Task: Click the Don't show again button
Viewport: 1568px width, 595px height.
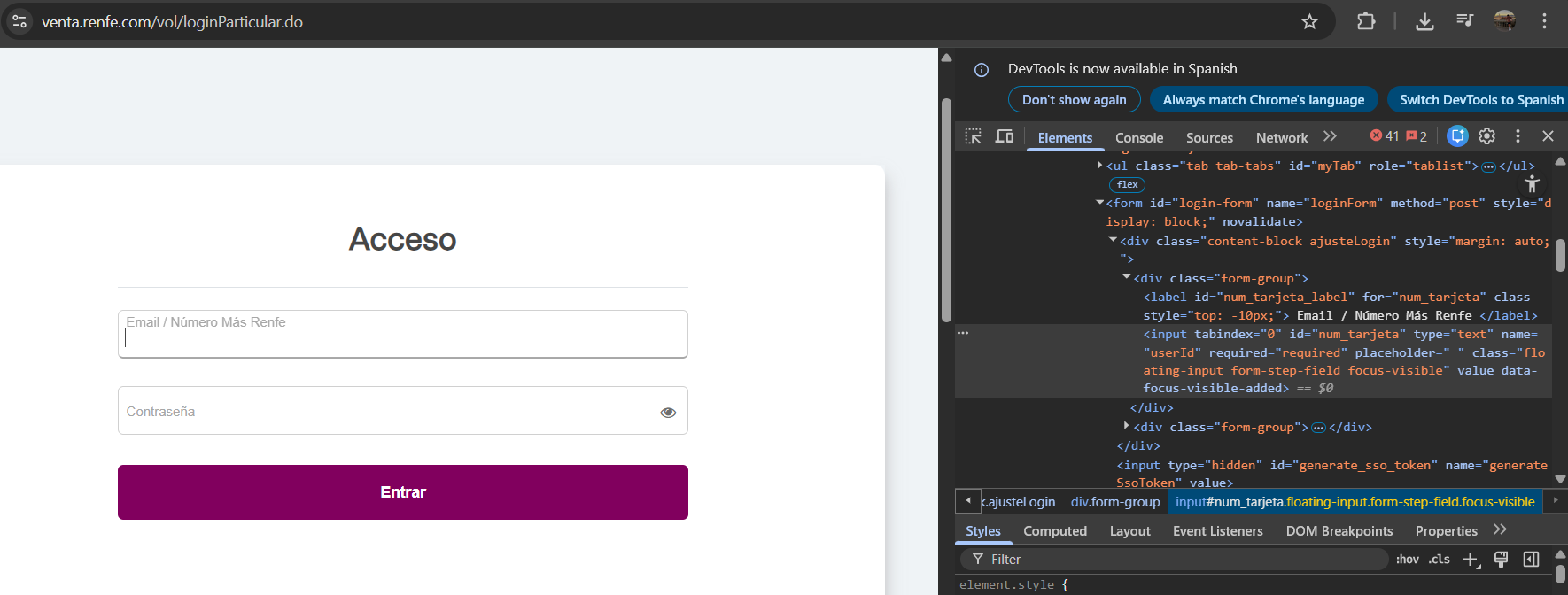Action: (1074, 99)
